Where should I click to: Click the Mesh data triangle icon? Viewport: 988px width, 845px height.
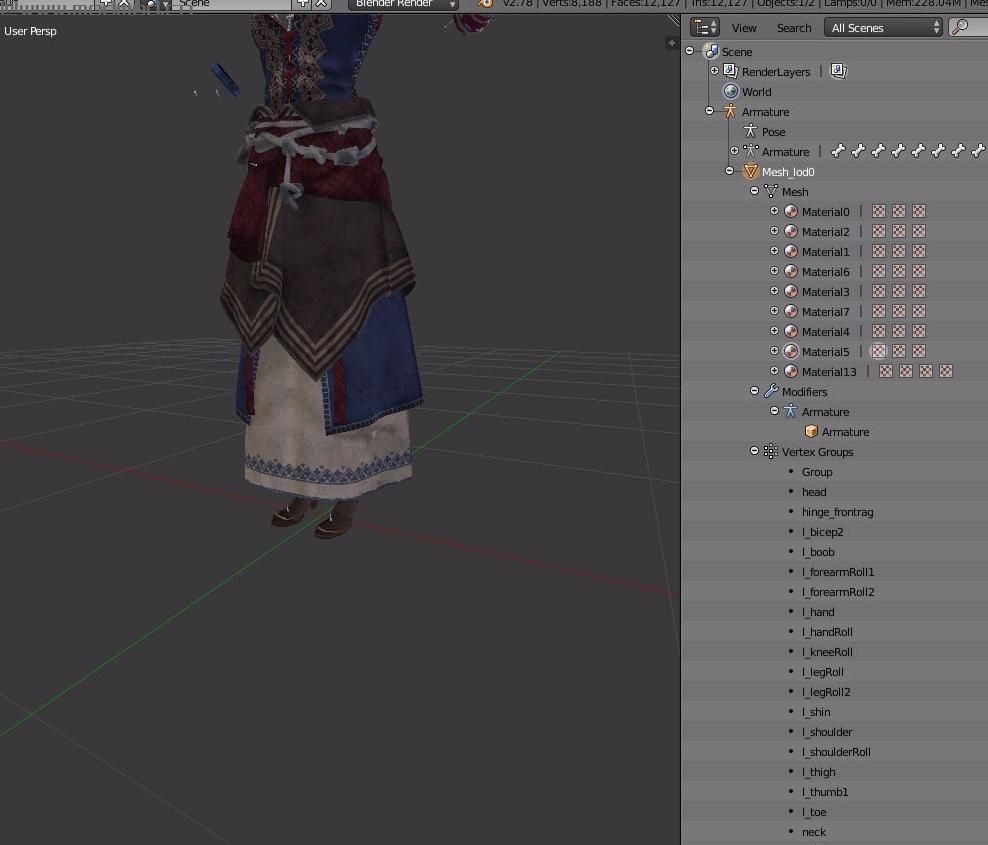click(x=771, y=192)
